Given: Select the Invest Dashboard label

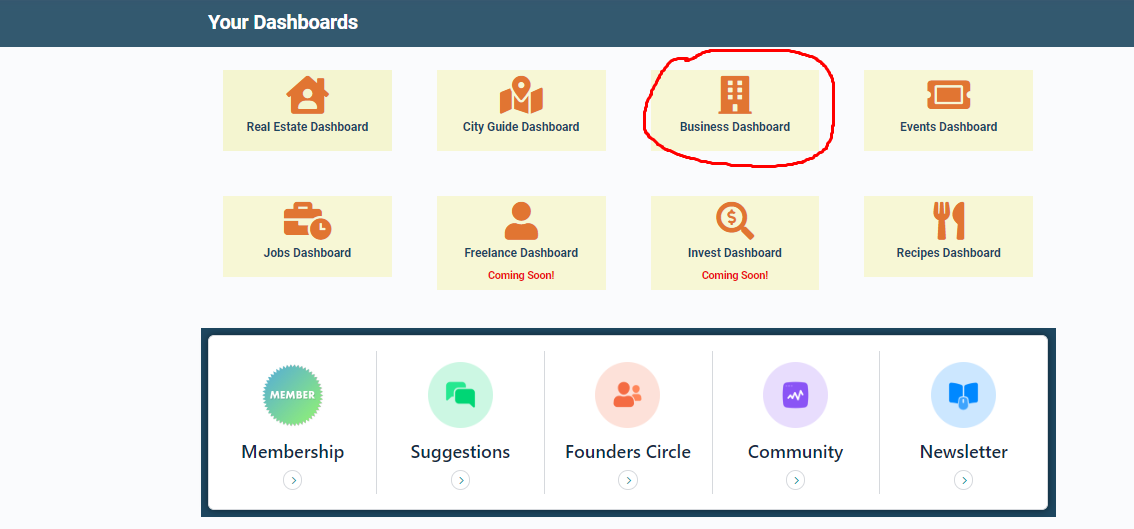Looking at the screenshot, I should (x=735, y=253).
